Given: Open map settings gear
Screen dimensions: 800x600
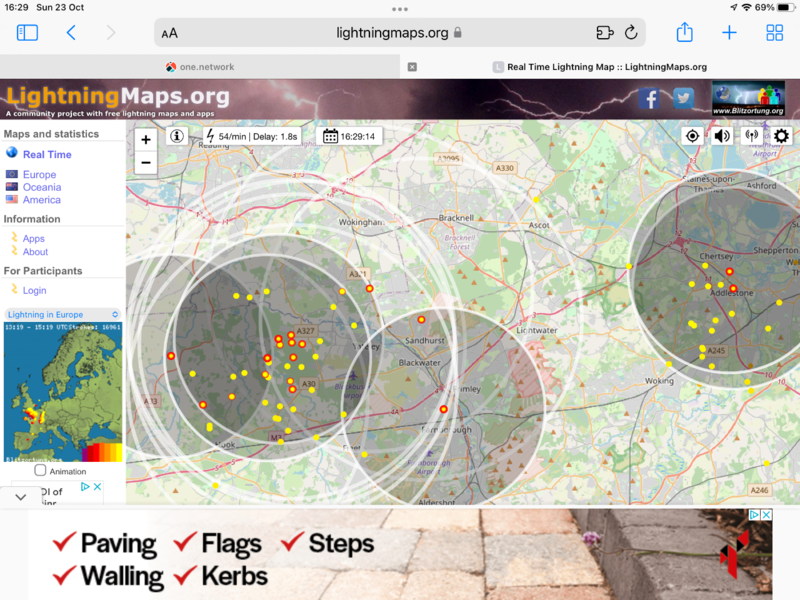Looking at the screenshot, I should pyautogui.click(x=781, y=136).
